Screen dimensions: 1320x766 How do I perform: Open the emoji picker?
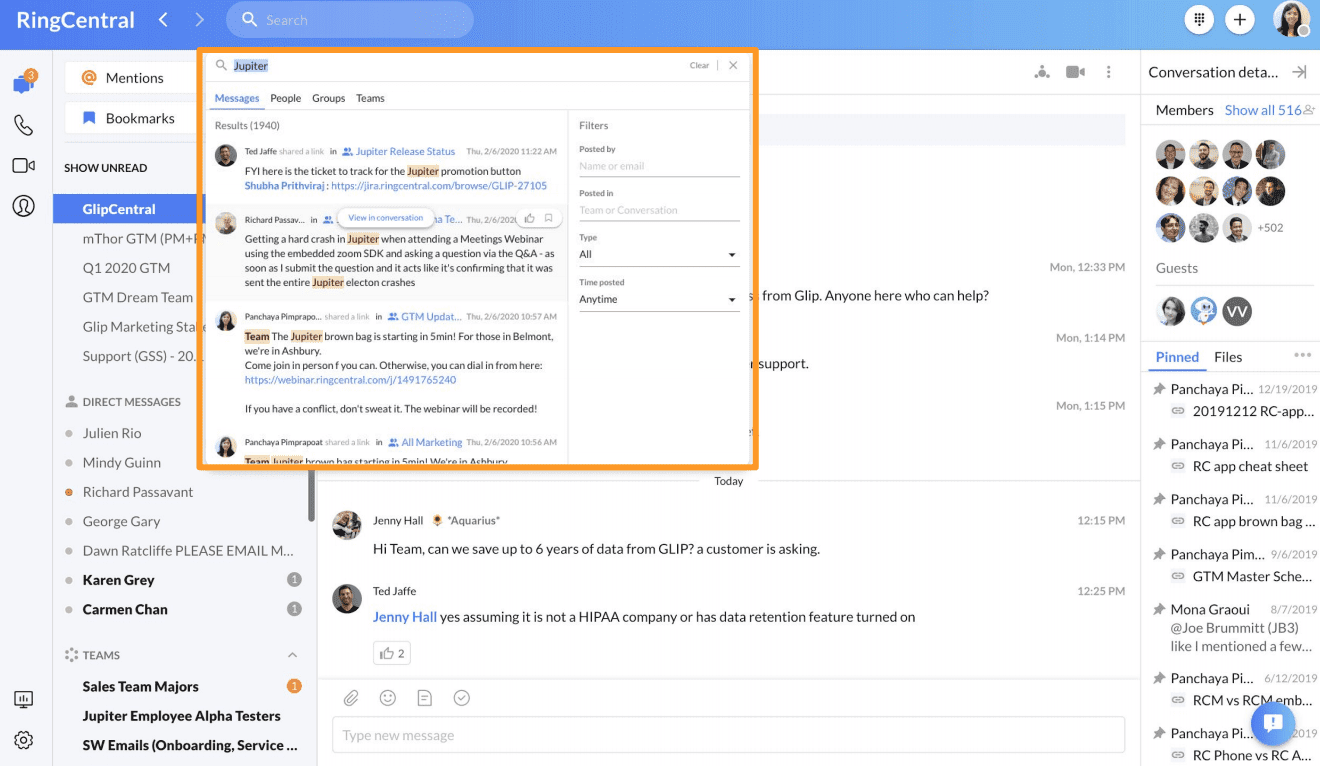388,698
